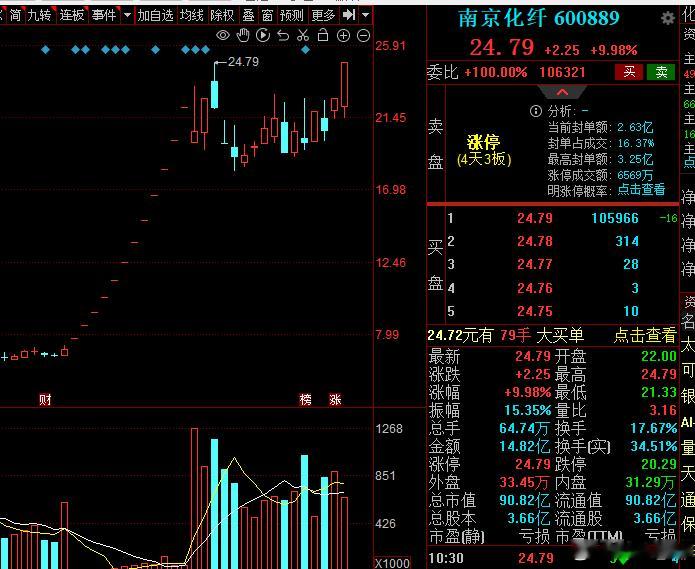This screenshot has width=695, height=569.
Task: Click the yellow 涨停 (4天3板) label
Action: (x=484, y=150)
